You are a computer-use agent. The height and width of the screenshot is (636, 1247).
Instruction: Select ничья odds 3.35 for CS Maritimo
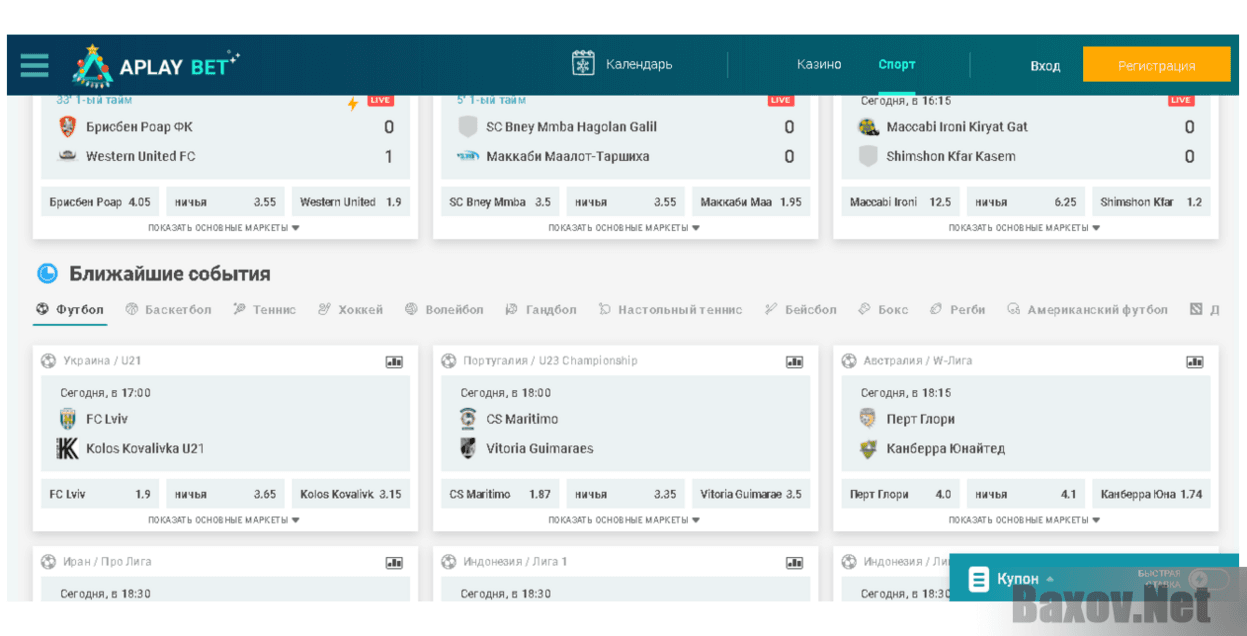click(625, 494)
